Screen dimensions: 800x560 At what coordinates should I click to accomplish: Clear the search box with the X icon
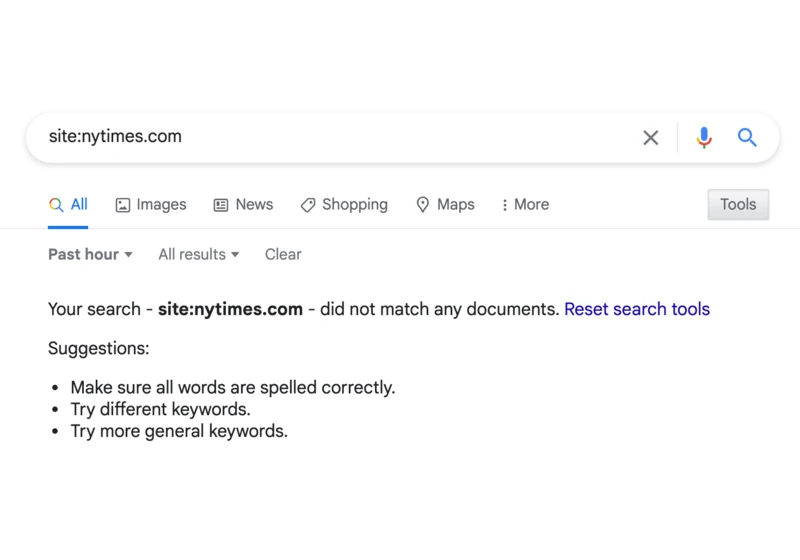click(x=651, y=137)
